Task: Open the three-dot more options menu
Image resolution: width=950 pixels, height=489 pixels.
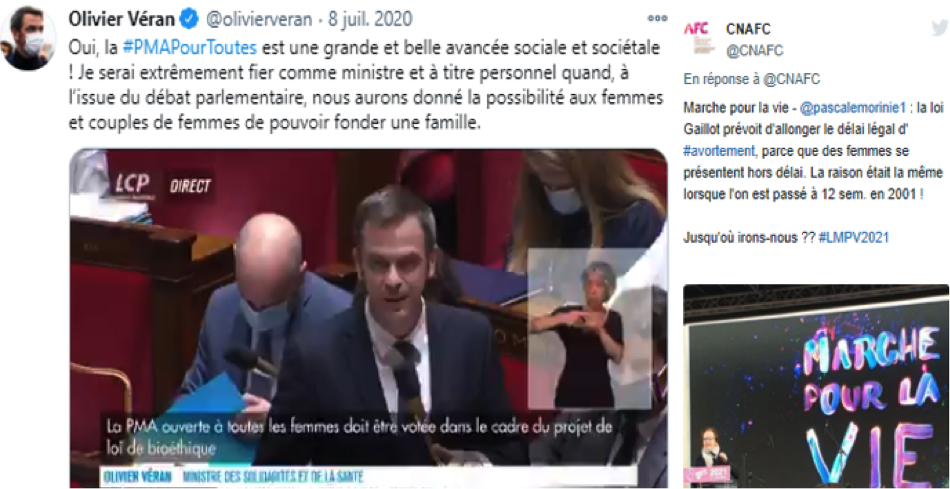Action: pos(657,19)
